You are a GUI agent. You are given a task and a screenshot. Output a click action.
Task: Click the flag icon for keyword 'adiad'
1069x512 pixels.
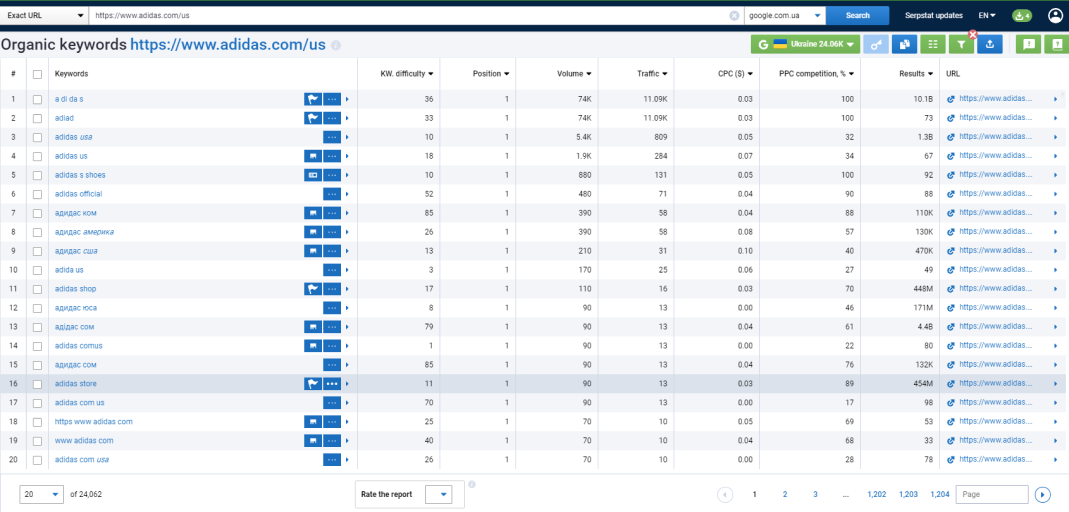pyautogui.click(x=313, y=118)
